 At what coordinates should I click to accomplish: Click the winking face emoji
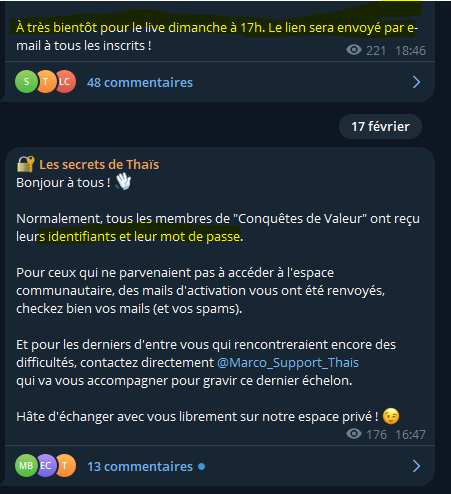391,416
